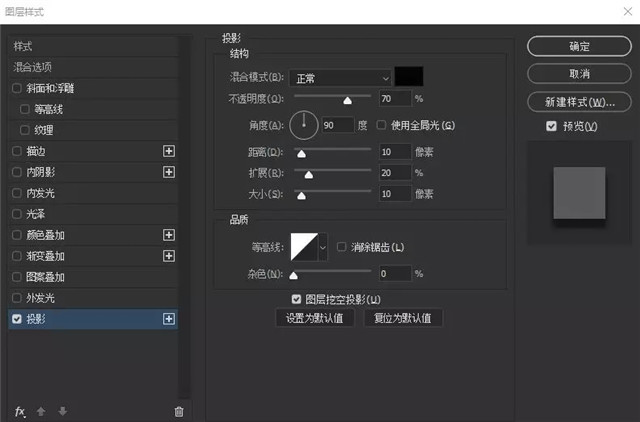Viewport: 640px width, 422px height.
Task: Click the angle dial control
Action: tap(304, 125)
